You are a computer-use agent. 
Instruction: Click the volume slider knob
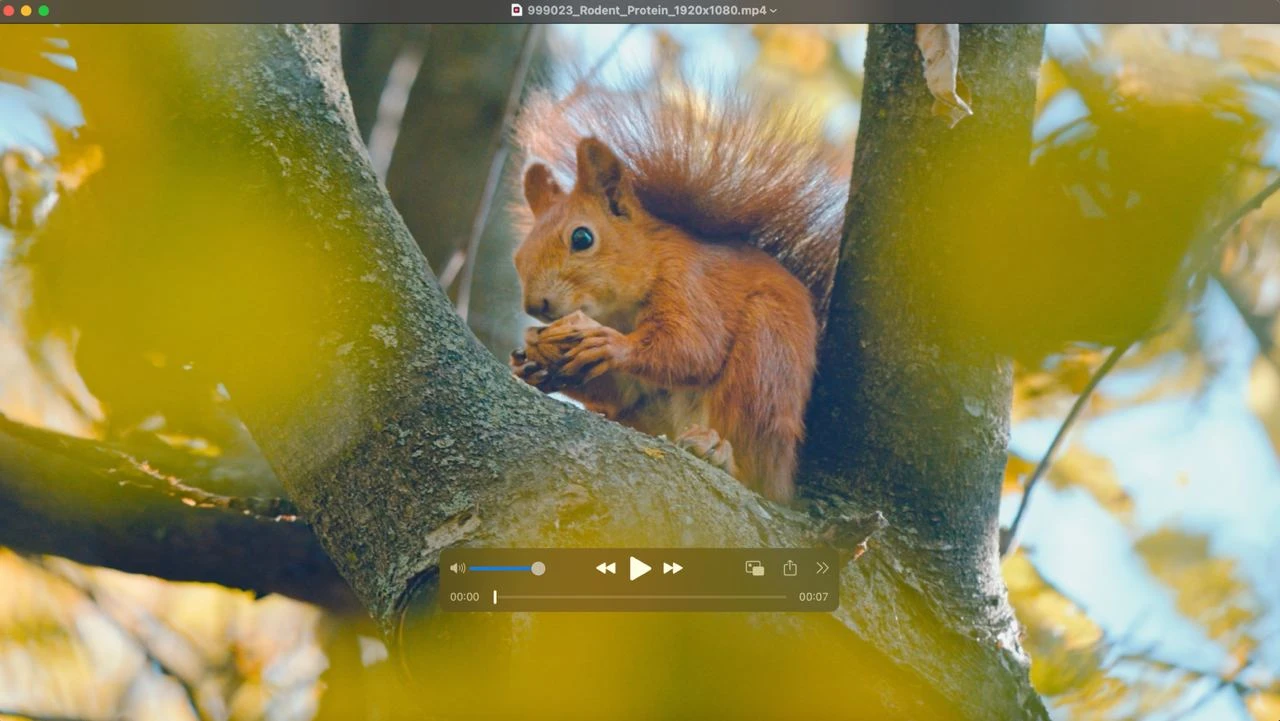(538, 569)
